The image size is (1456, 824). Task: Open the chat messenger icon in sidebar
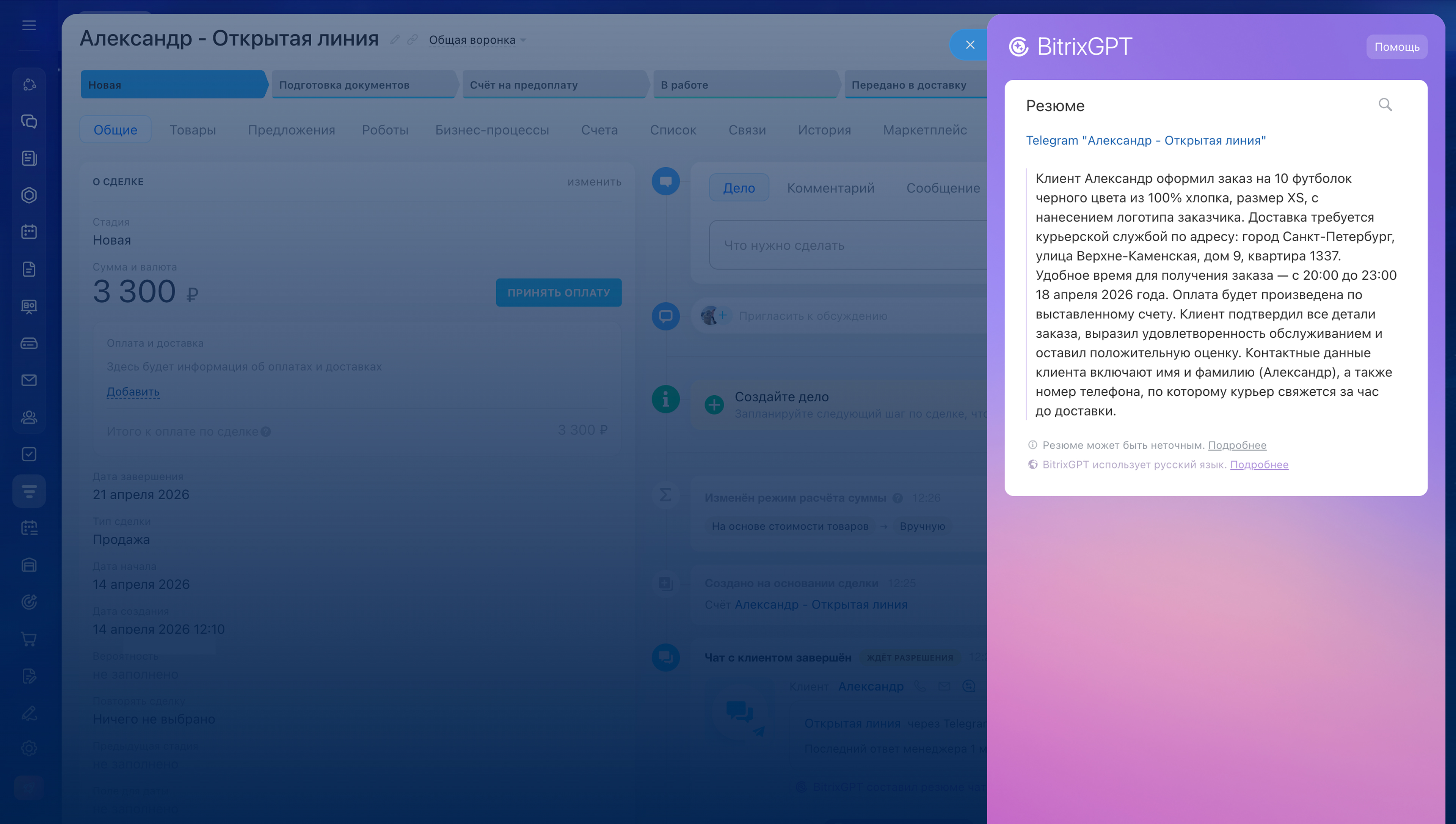[29, 121]
